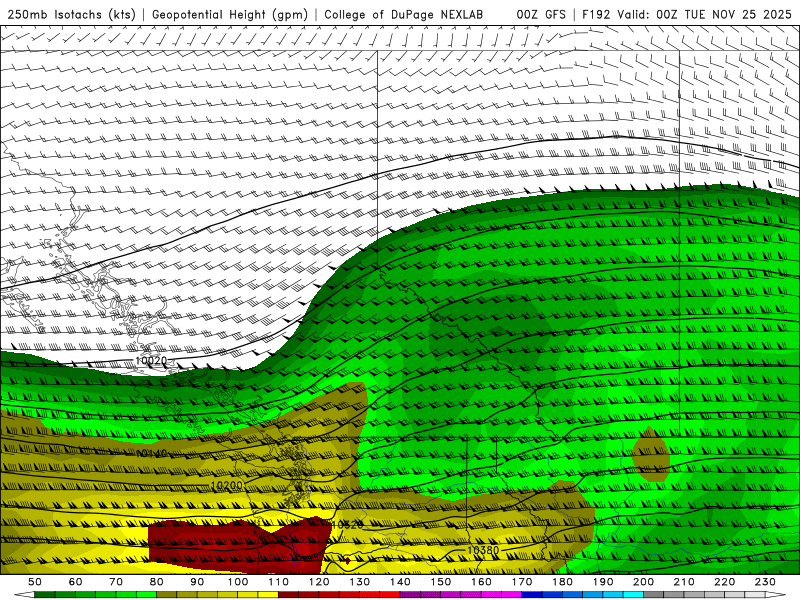Screen dimensions: 800x600
Task: Select the first purple legend swatch at 140
Action: click(410, 595)
